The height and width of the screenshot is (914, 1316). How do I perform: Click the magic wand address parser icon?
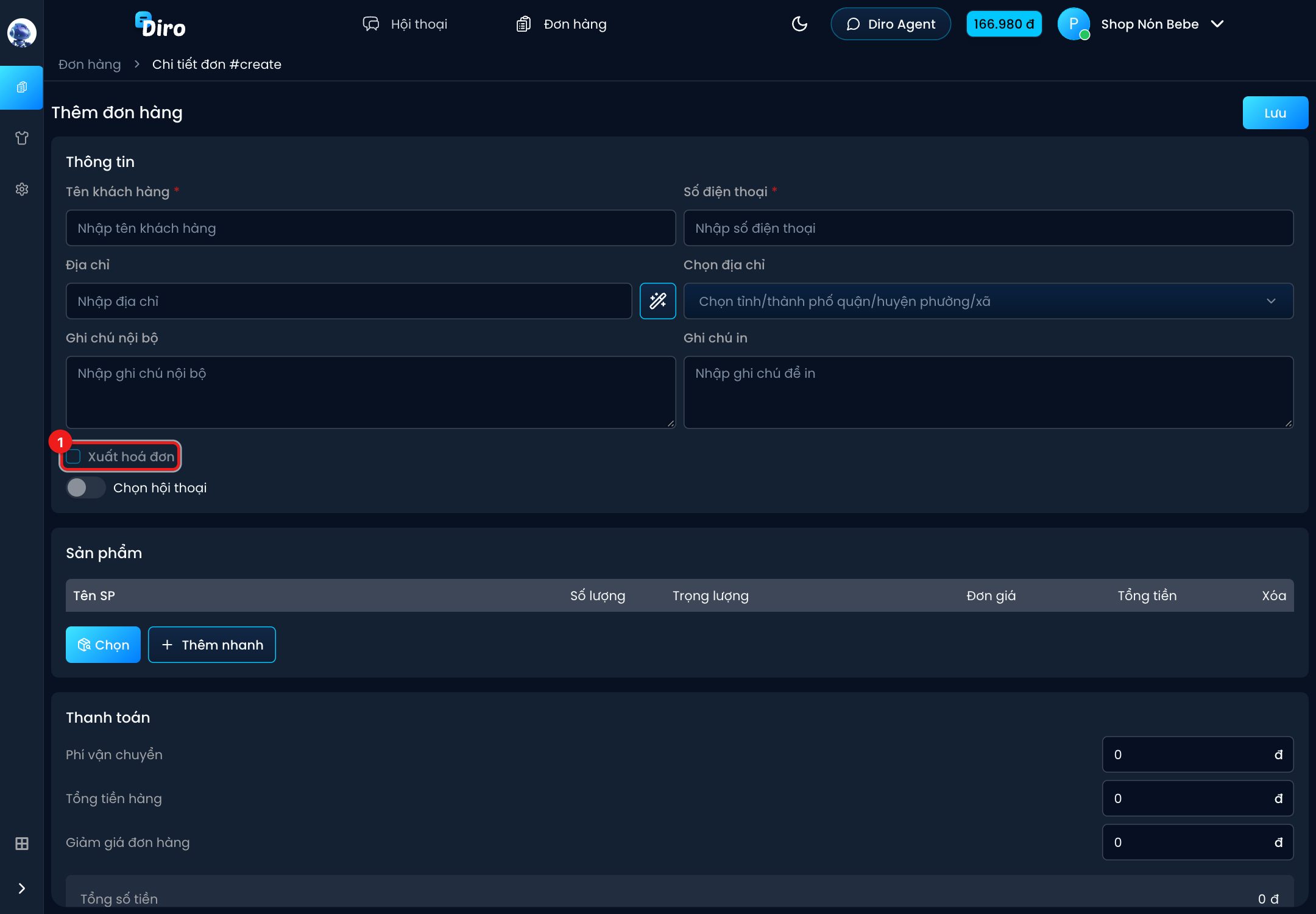click(658, 301)
